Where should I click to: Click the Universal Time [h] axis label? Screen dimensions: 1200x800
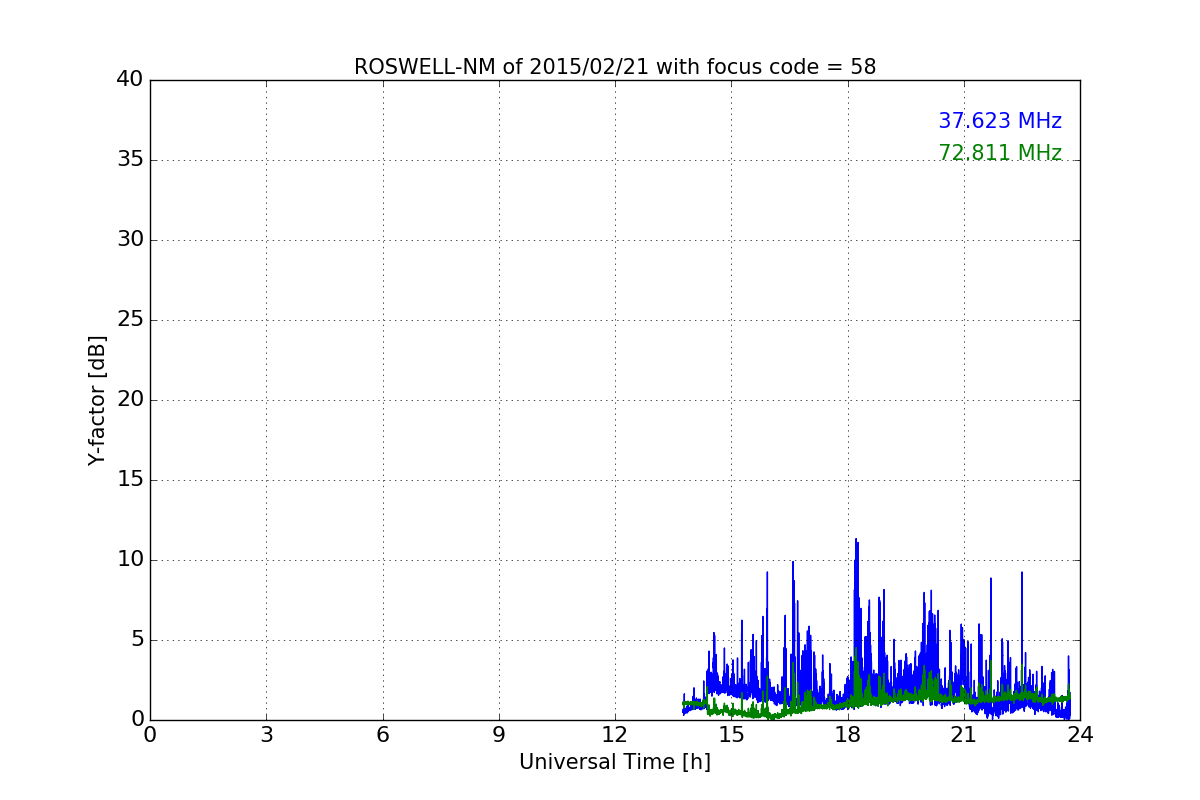coord(615,762)
